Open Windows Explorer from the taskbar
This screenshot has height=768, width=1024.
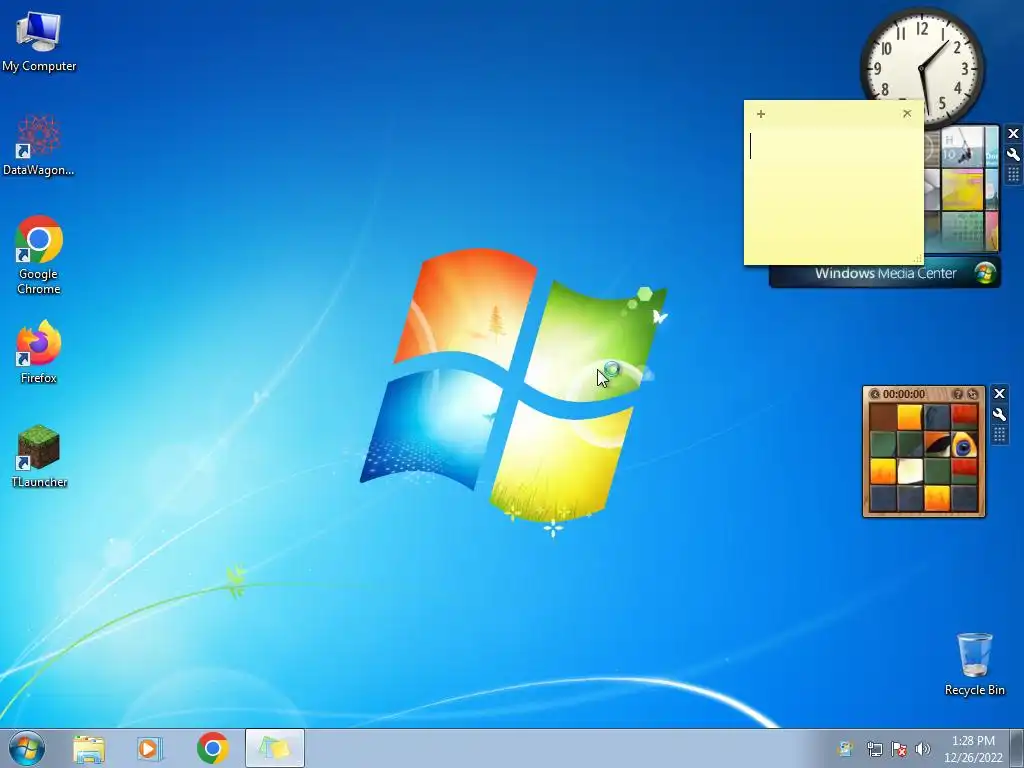(89, 748)
